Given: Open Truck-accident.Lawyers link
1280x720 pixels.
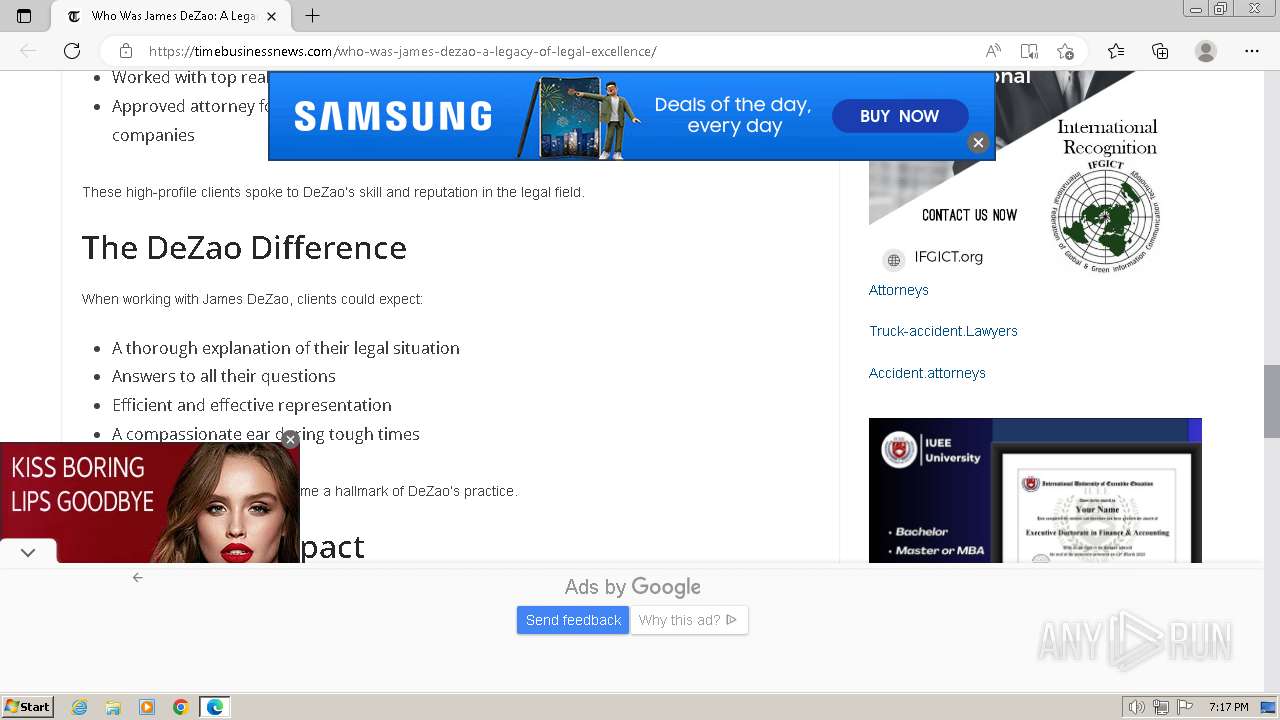Looking at the screenshot, I should 943,331.
